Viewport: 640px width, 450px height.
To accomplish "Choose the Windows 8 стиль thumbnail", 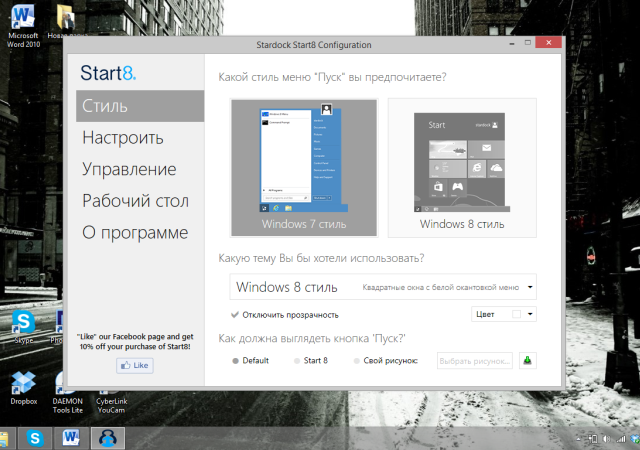I will 462,168.
